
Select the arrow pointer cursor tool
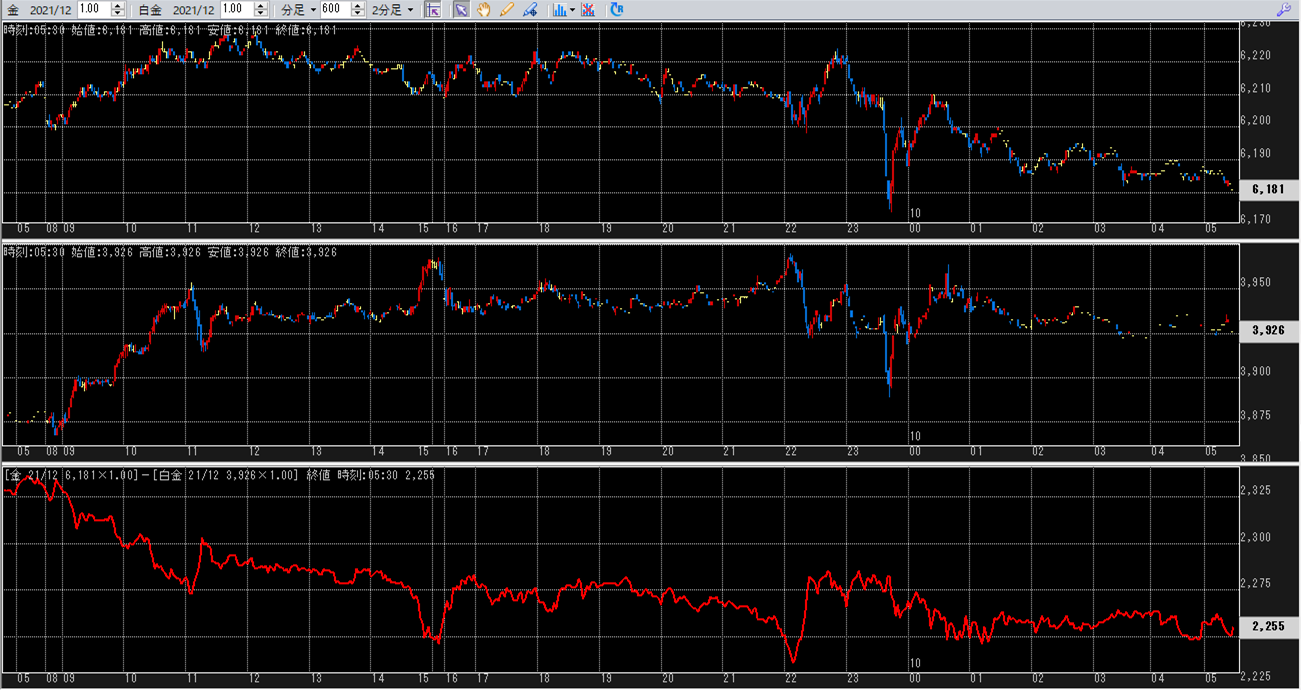pos(461,10)
